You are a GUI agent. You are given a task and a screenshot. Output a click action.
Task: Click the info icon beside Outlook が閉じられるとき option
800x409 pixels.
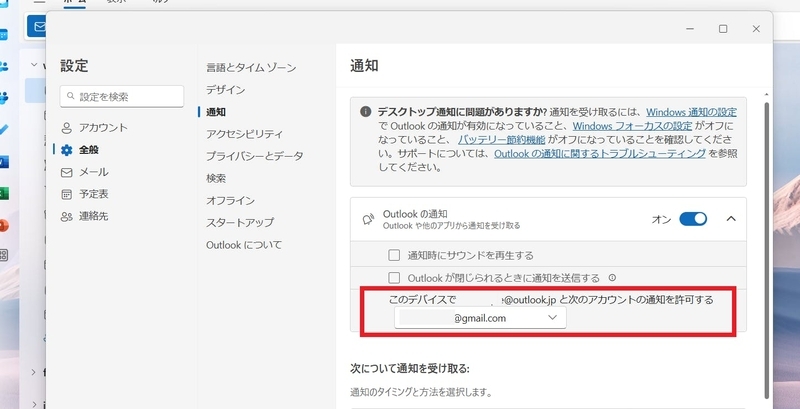(612, 278)
